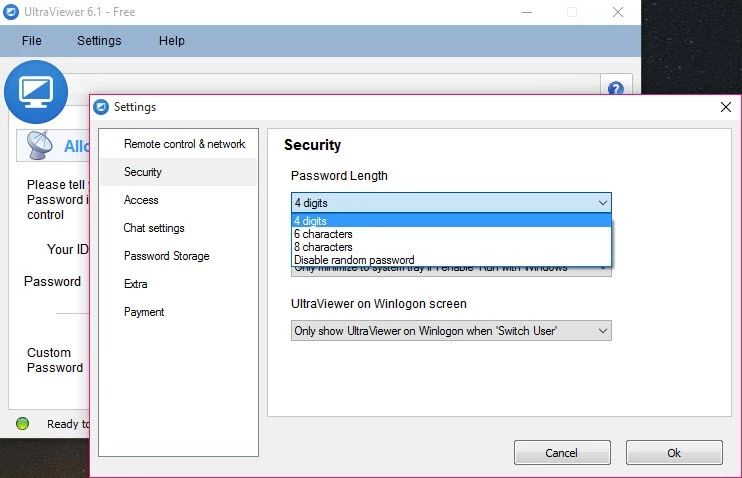Expand UltraViewer on Winlogon screen dropdown

[602, 331]
